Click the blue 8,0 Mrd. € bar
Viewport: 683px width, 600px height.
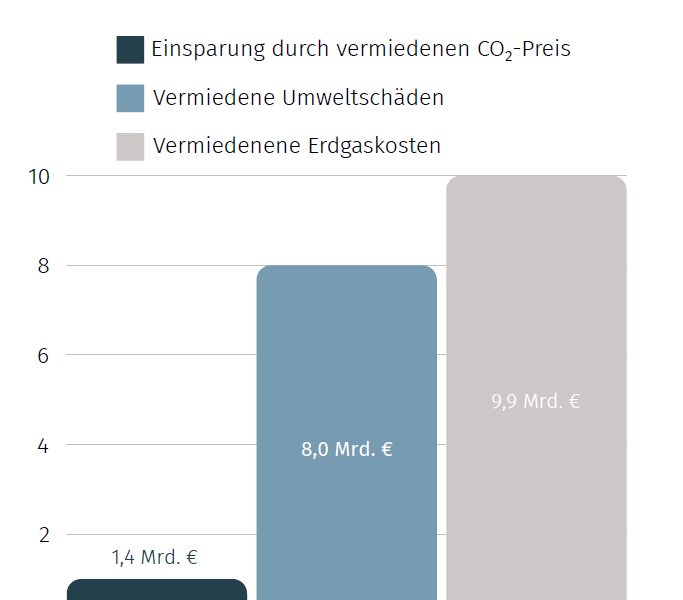coord(347,433)
